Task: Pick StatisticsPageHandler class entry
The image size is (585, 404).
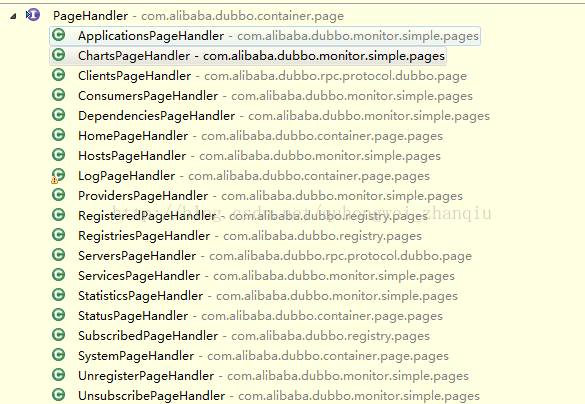Action: tap(268, 296)
